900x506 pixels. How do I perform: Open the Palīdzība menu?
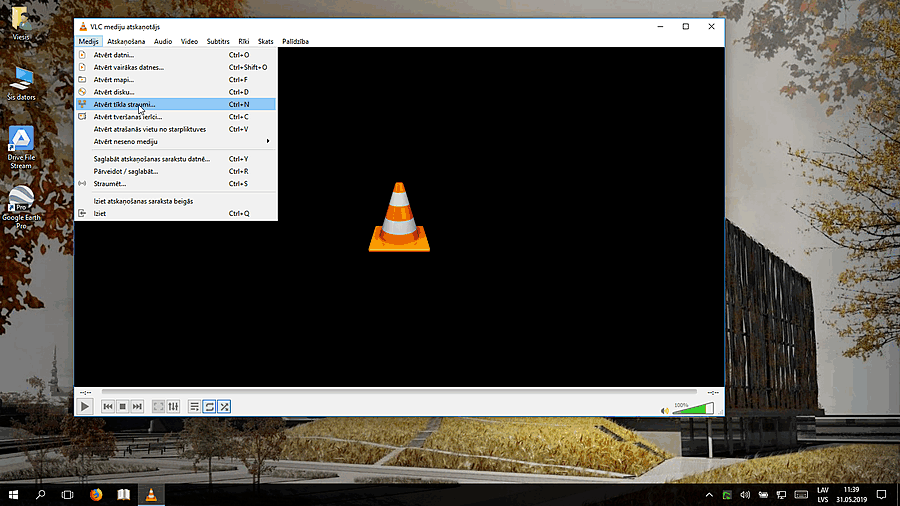pyautogui.click(x=296, y=41)
